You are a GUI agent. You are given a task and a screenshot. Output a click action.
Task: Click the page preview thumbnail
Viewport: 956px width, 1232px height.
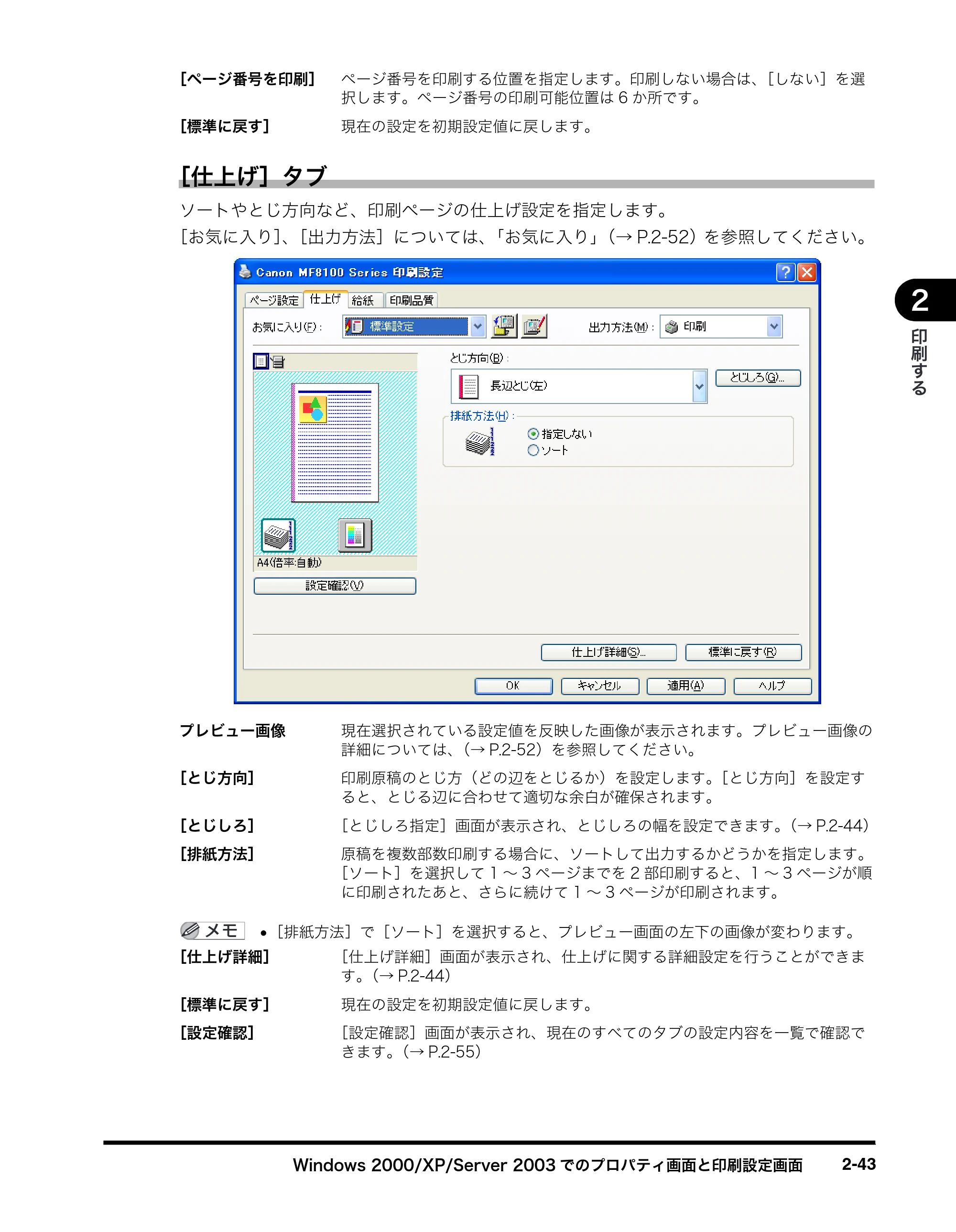(335, 443)
